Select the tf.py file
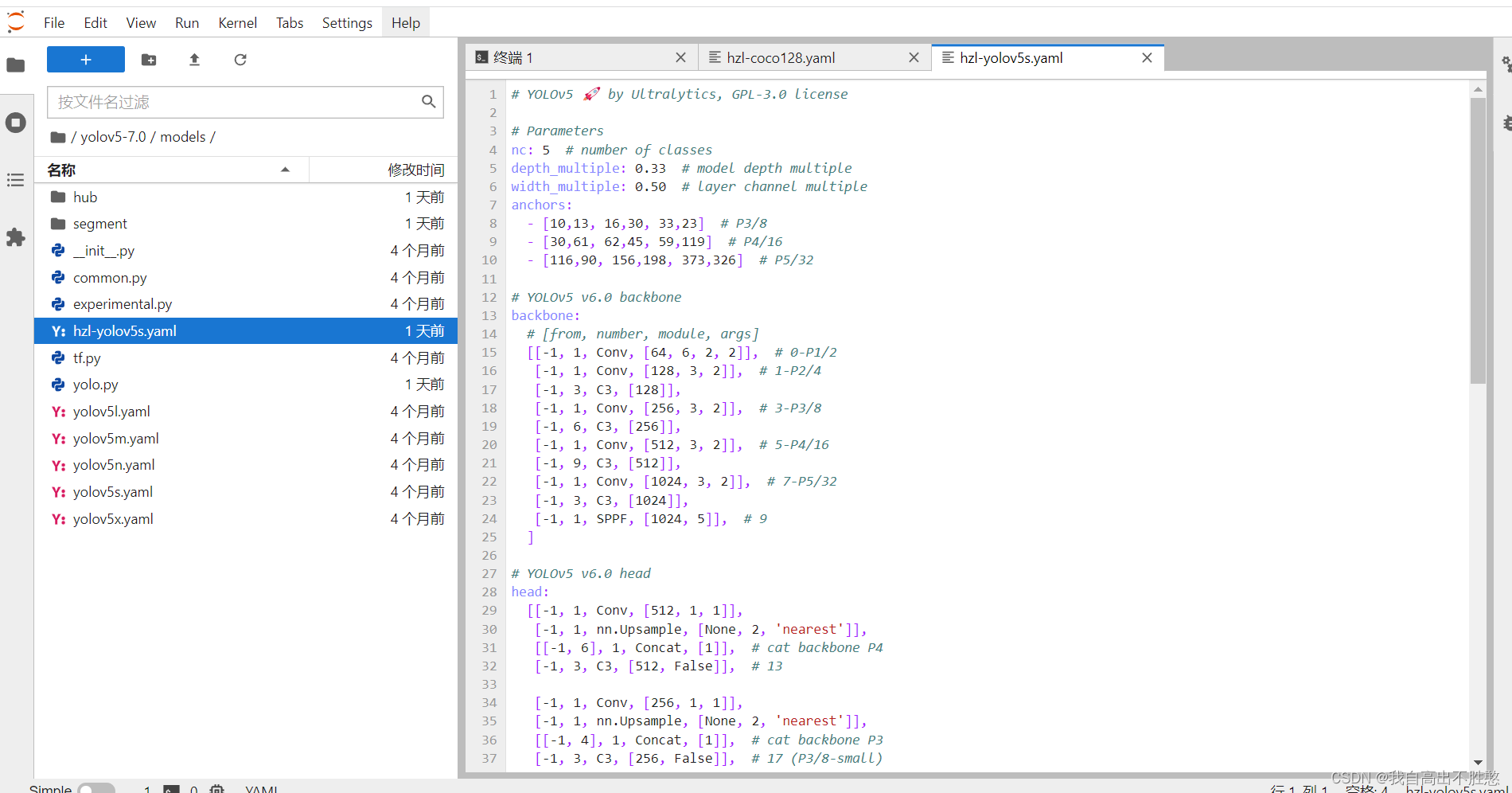 [x=246, y=358]
